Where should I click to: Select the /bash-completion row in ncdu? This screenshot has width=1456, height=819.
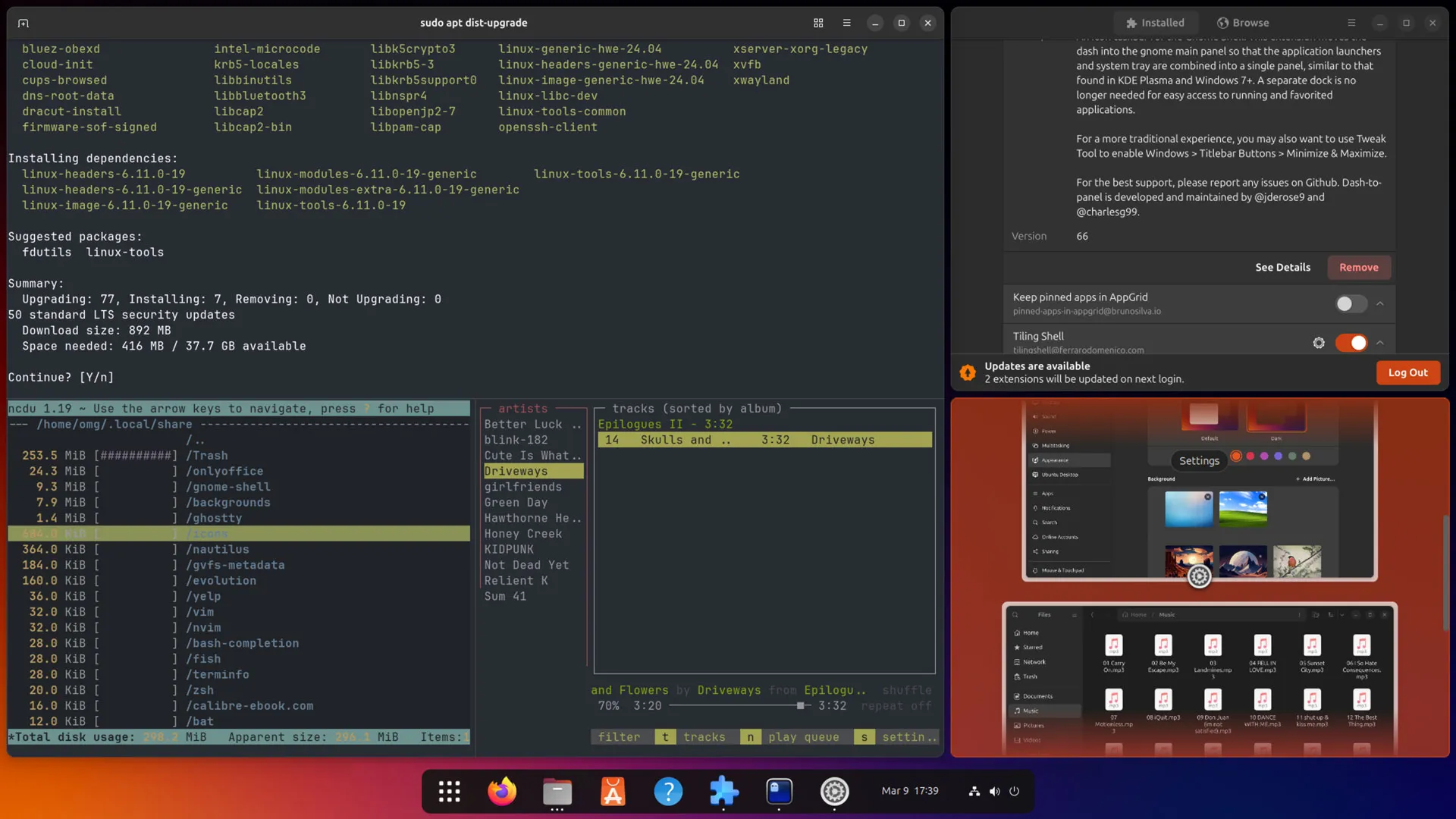238,643
